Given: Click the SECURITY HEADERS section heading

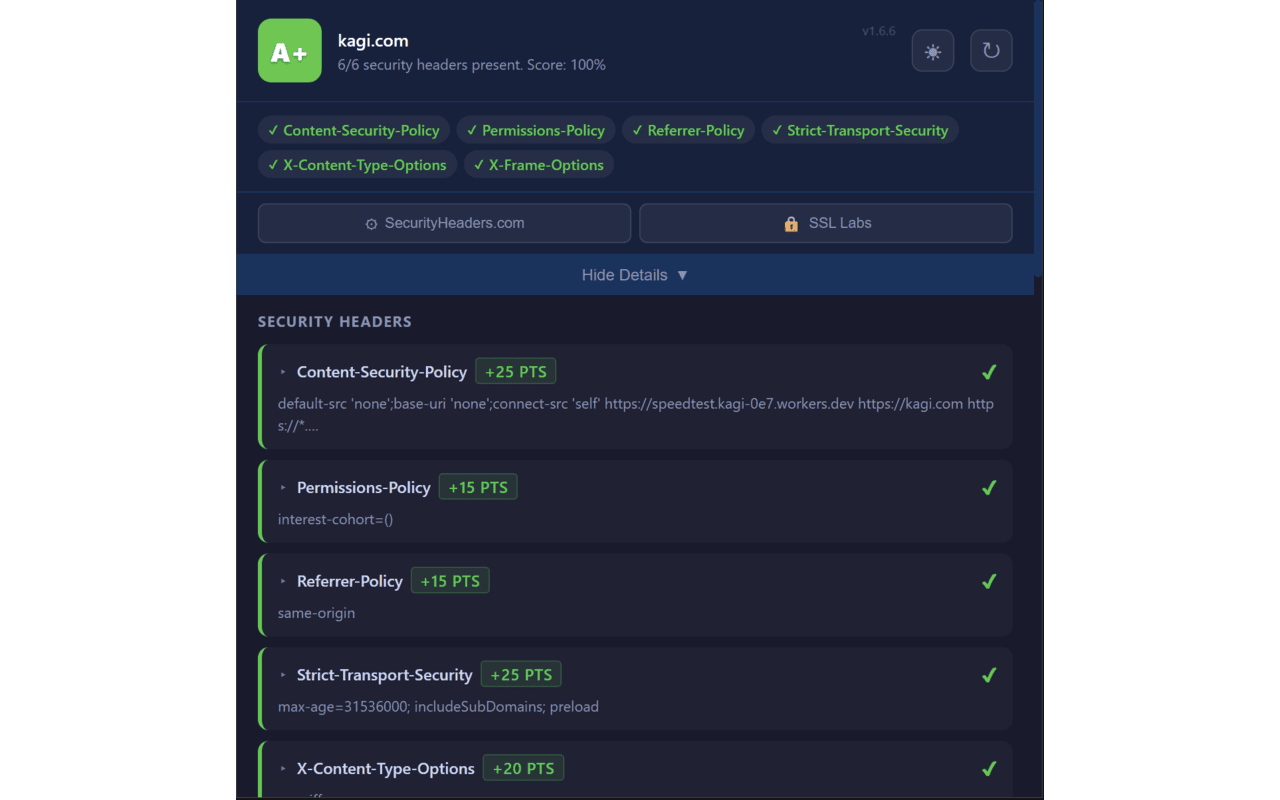Looking at the screenshot, I should point(335,322).
